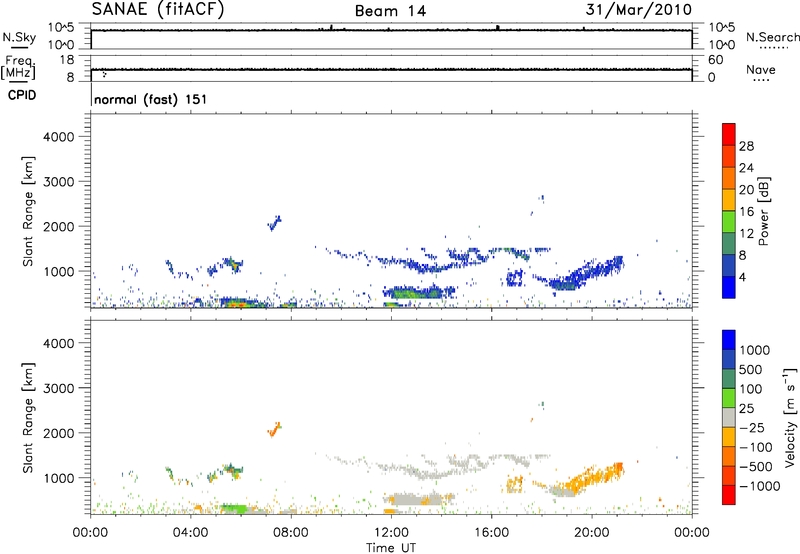Pick the bright blue Velocity segment above 1000
Viewport: 800px width, 554px height.
click(729, 340)
